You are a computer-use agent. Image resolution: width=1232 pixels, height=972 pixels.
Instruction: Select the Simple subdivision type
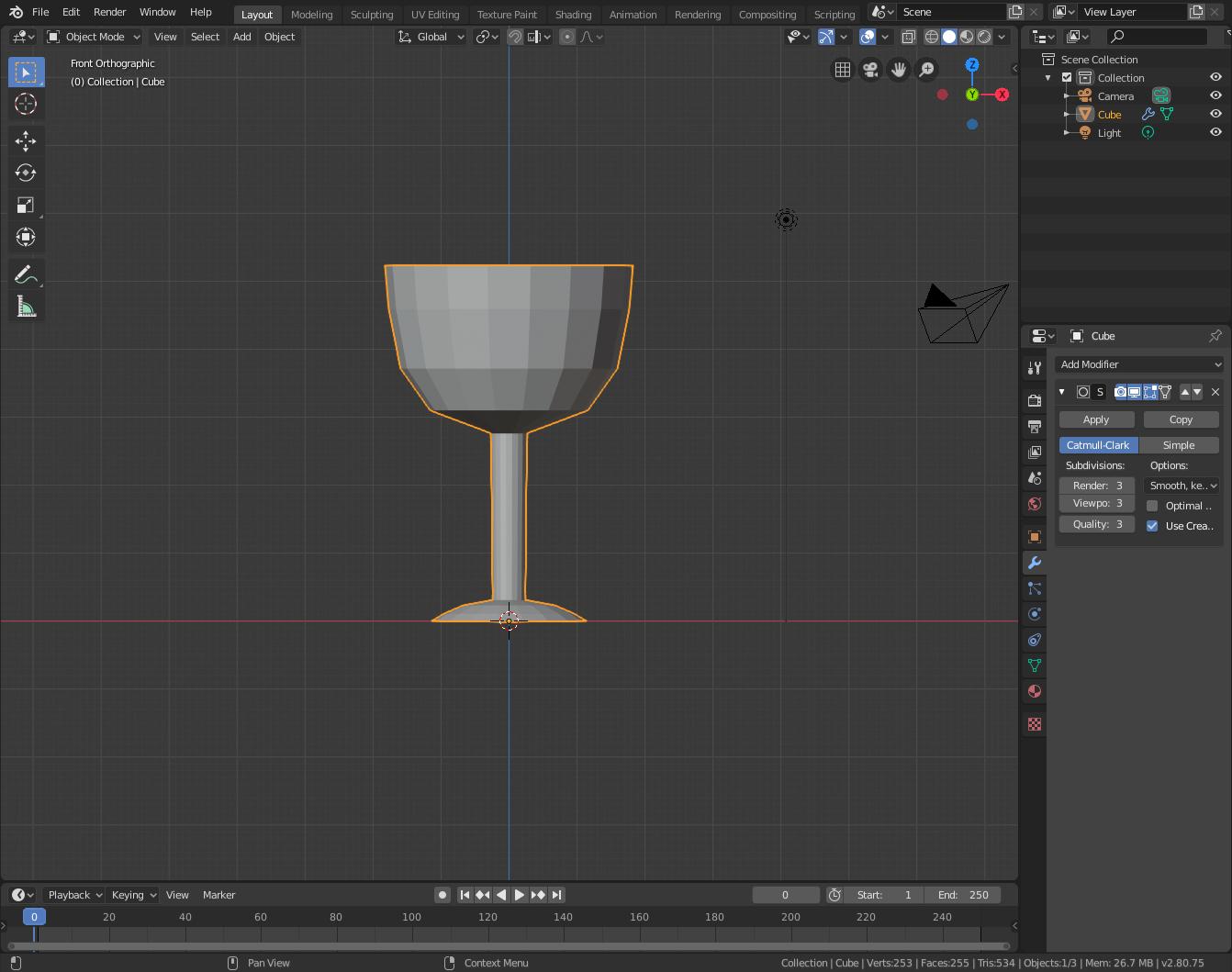(x=1179, y=445)
